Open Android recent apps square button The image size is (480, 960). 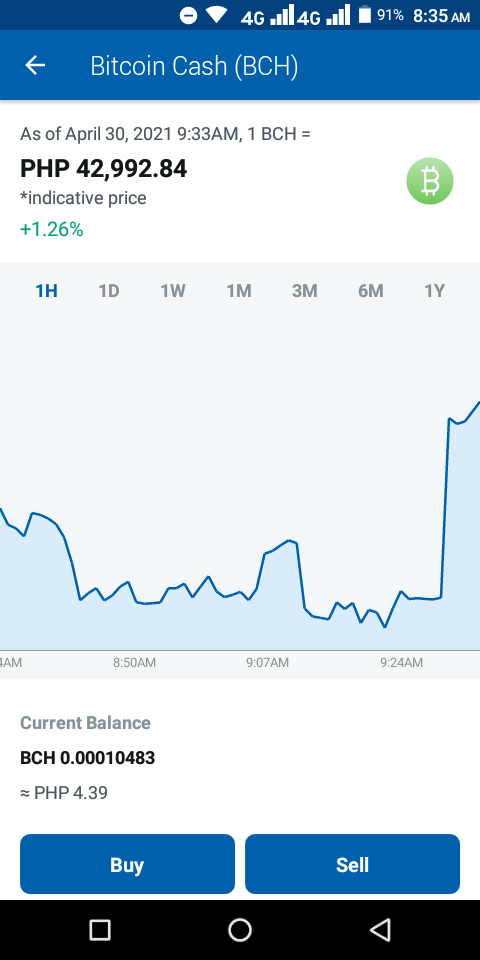[100, 929]
